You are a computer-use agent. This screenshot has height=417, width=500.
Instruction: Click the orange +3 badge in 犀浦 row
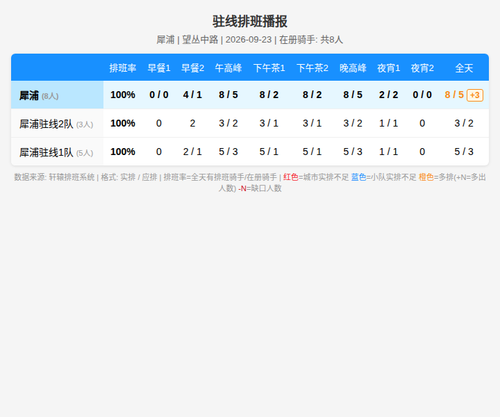tap(475, 95)
